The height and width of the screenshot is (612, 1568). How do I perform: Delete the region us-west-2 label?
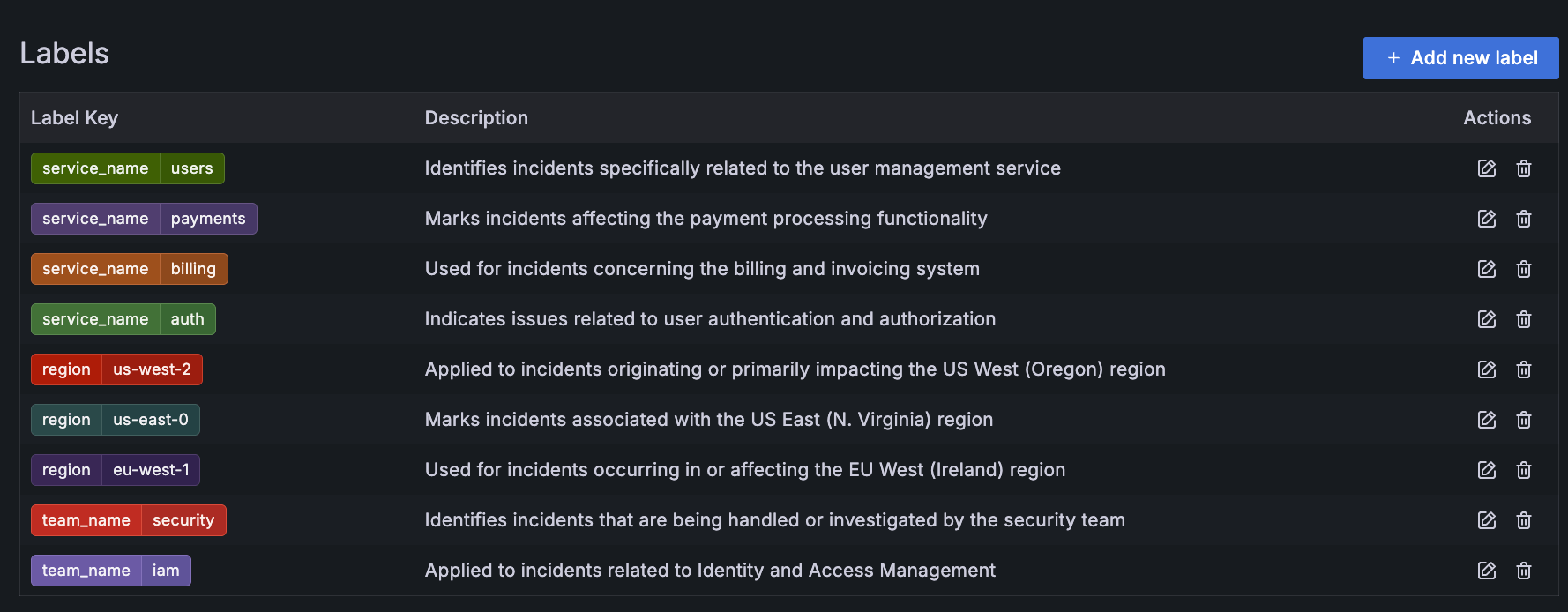tap(1524, 369)
